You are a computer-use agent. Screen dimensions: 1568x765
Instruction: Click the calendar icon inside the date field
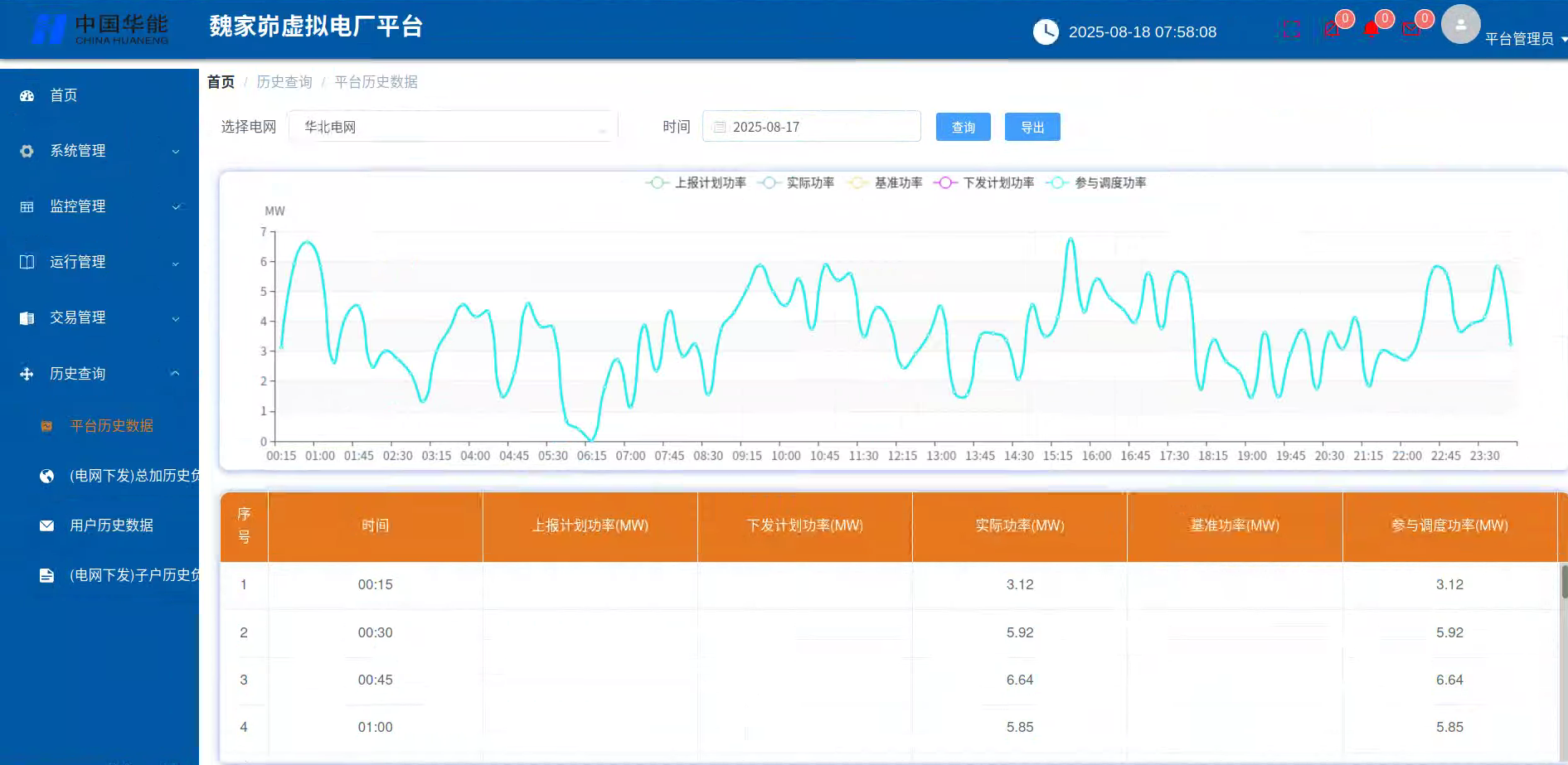pos(719,126)
